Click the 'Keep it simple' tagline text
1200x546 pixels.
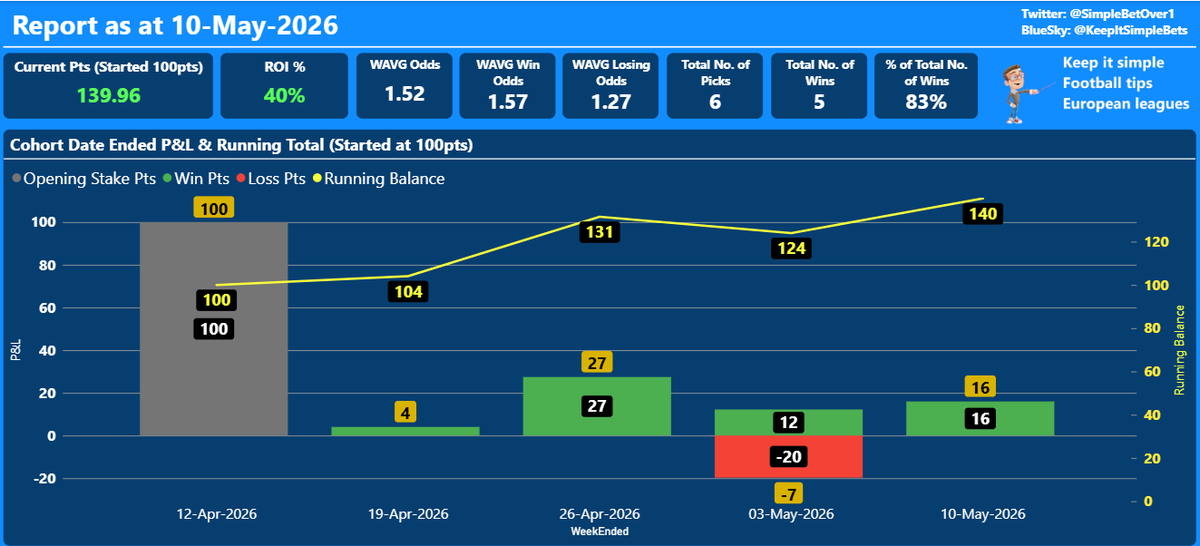[x=1113, y=62]
